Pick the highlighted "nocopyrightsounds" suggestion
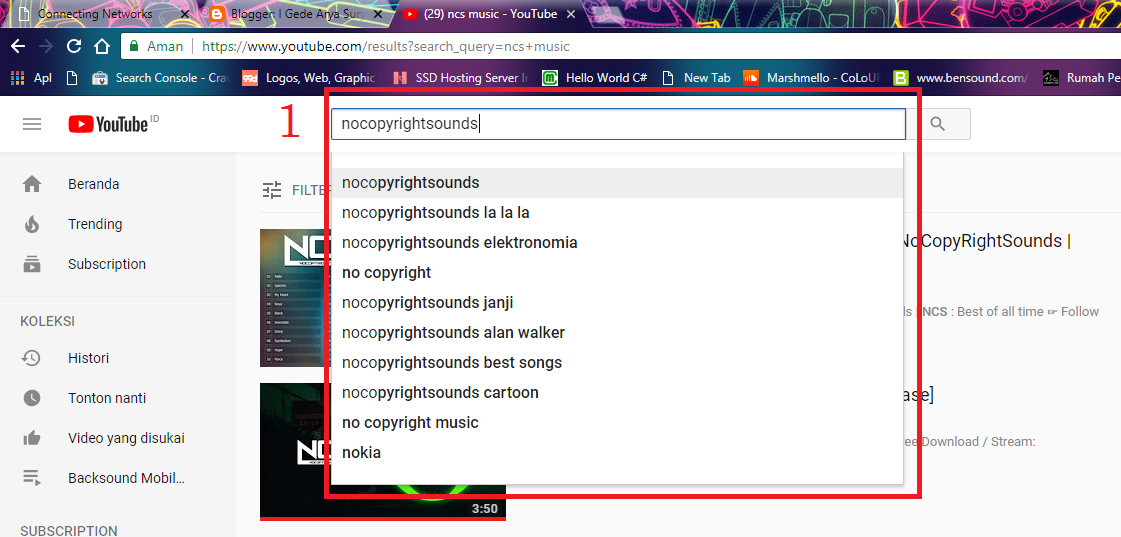 tap(617, 183)
